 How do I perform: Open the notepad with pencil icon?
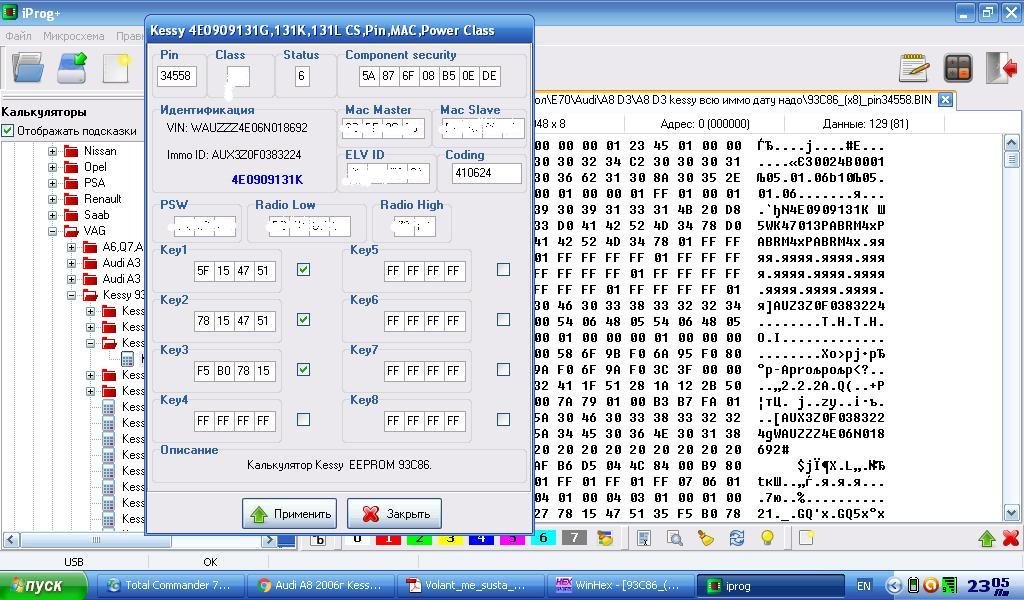[x=914, y=67]
